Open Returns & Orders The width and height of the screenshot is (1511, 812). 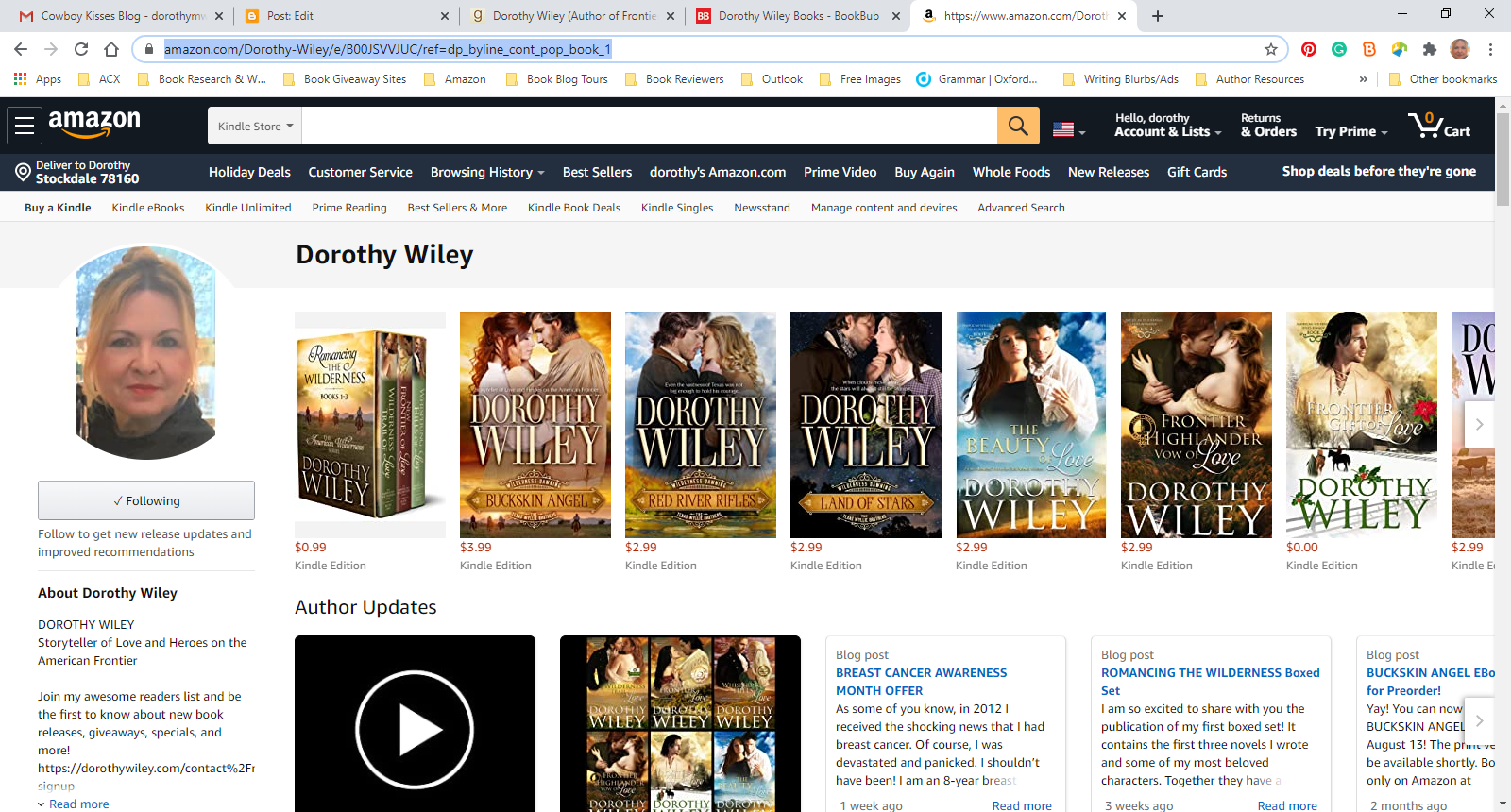pyautogui.click(x=1268, y=125)
